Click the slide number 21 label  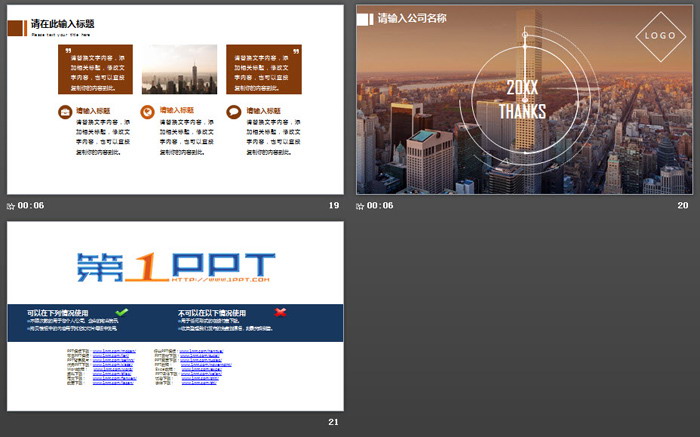334,423
